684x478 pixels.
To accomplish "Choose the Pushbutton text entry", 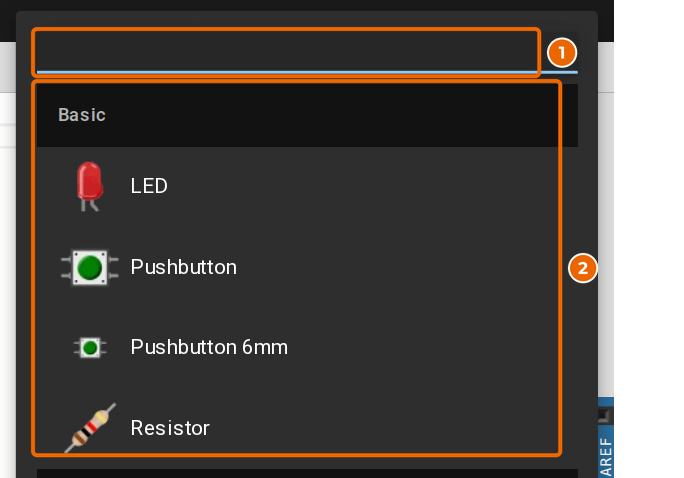I will (184, 267).
